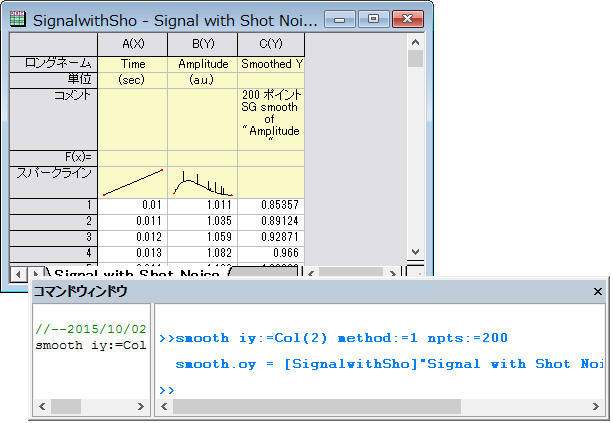Click worksheet vertical scrollbar down arrow
This screenshot has width=613, height=423.
[415, 252]
